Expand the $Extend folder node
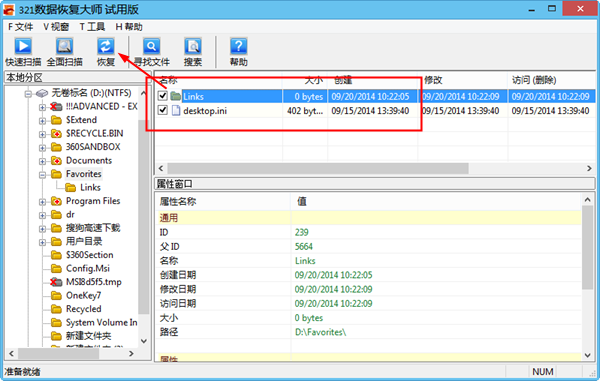The image size is (600, 381). pos(42,120)
